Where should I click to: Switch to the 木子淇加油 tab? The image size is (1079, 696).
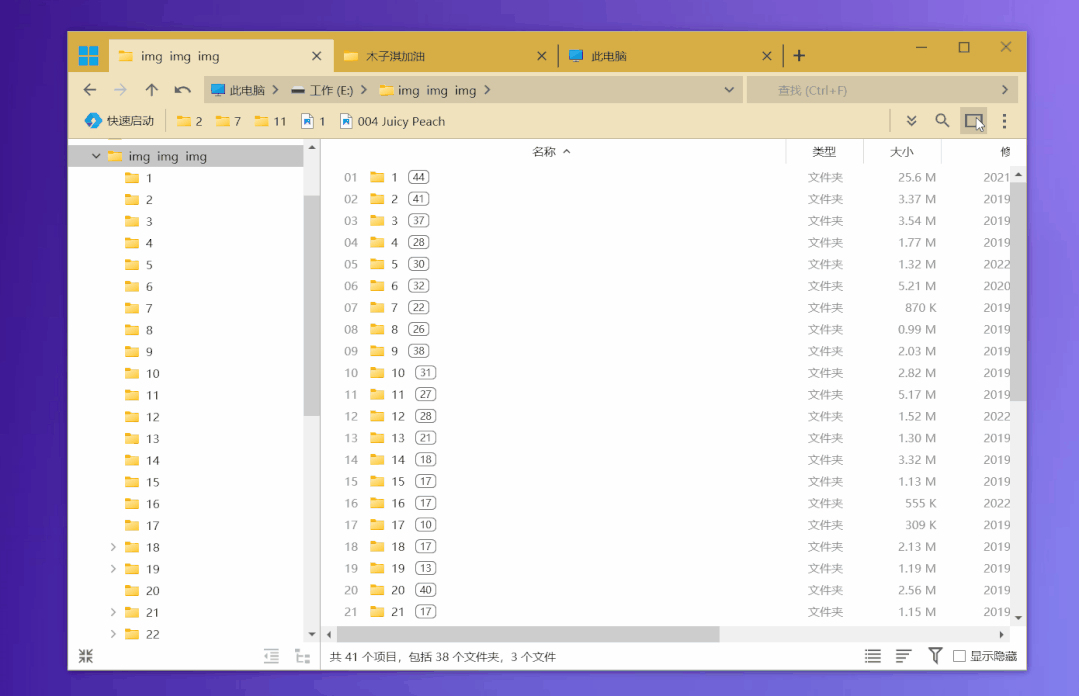[445, 56]
